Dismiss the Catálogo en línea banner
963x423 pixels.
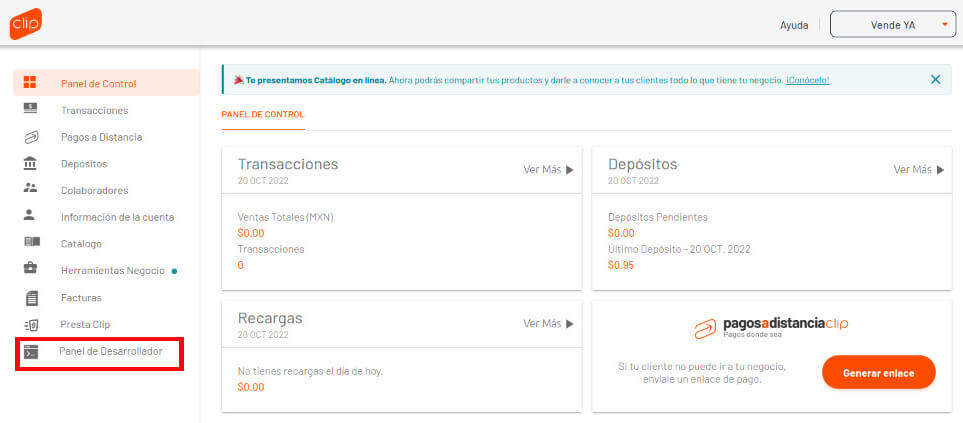(x=935, y=79)
